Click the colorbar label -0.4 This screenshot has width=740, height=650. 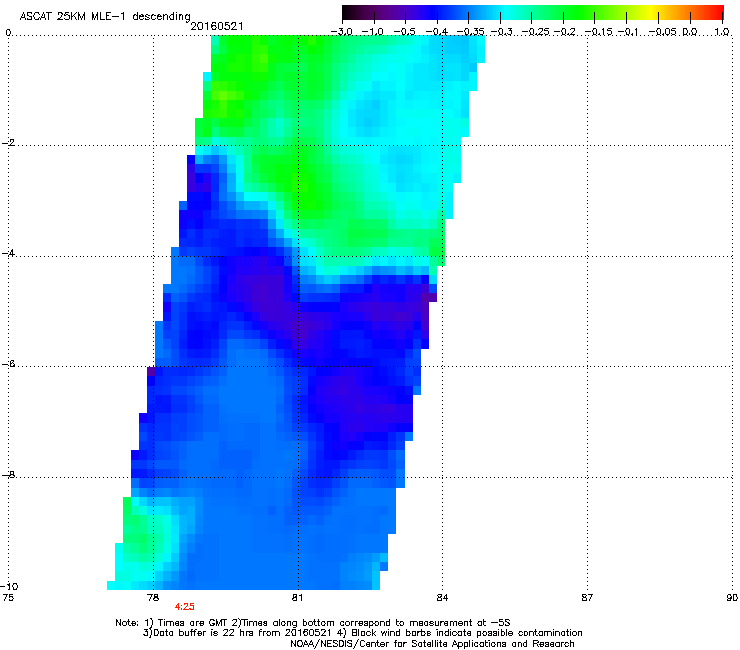point(437,32)
